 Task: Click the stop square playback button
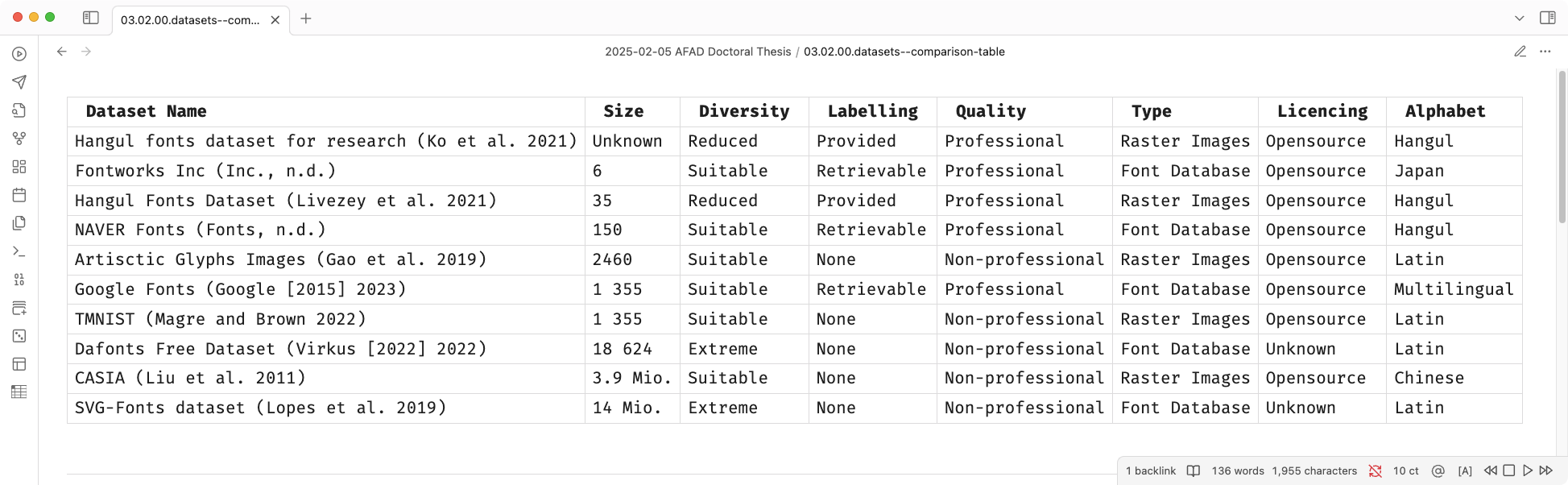[1509, 470]
